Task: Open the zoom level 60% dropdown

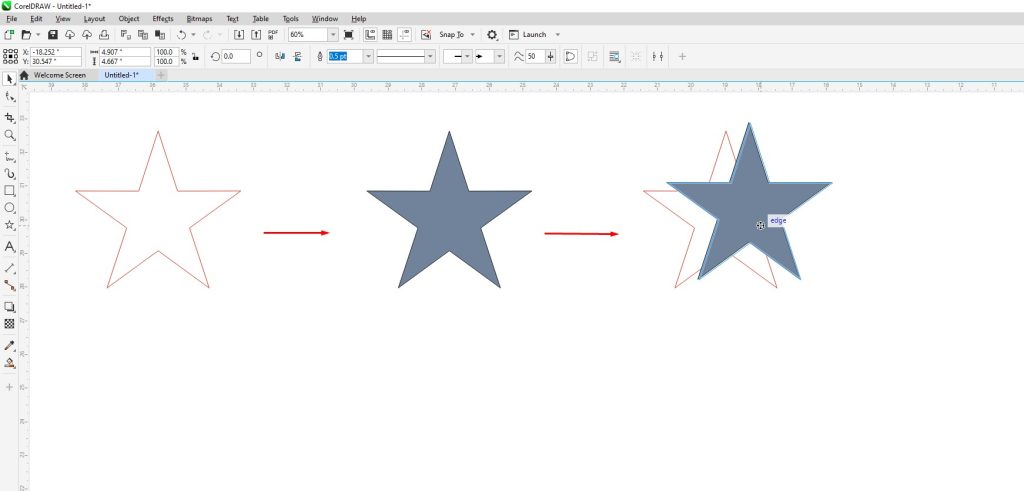Action: pyautogui.click(x=333, y=35)
